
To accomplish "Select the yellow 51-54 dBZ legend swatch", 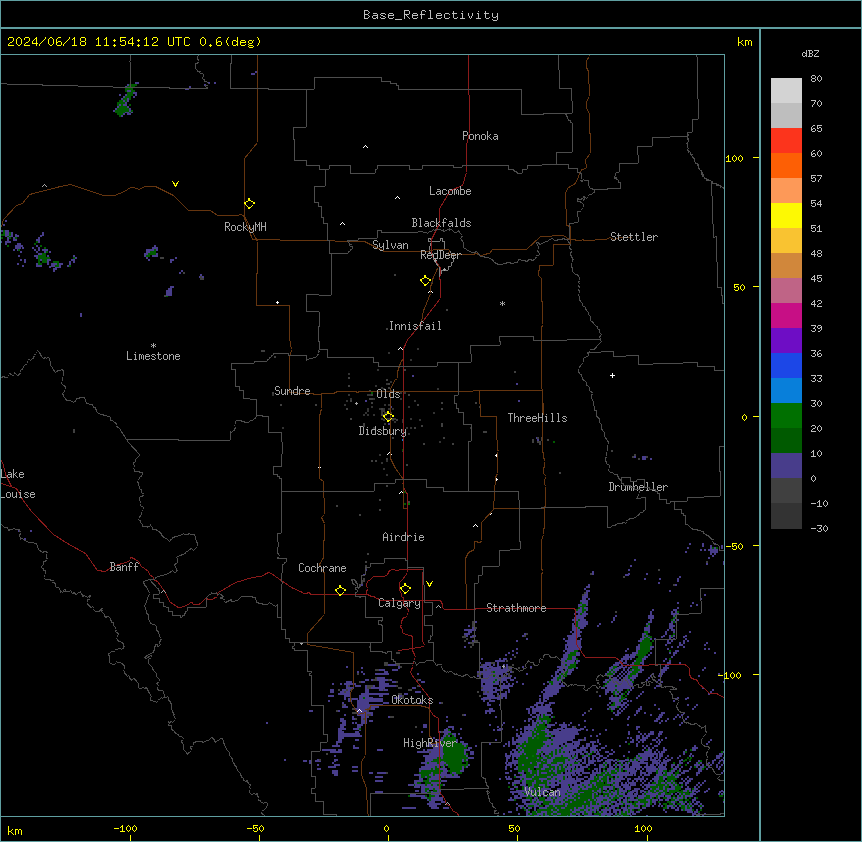I will pos(786,215).
